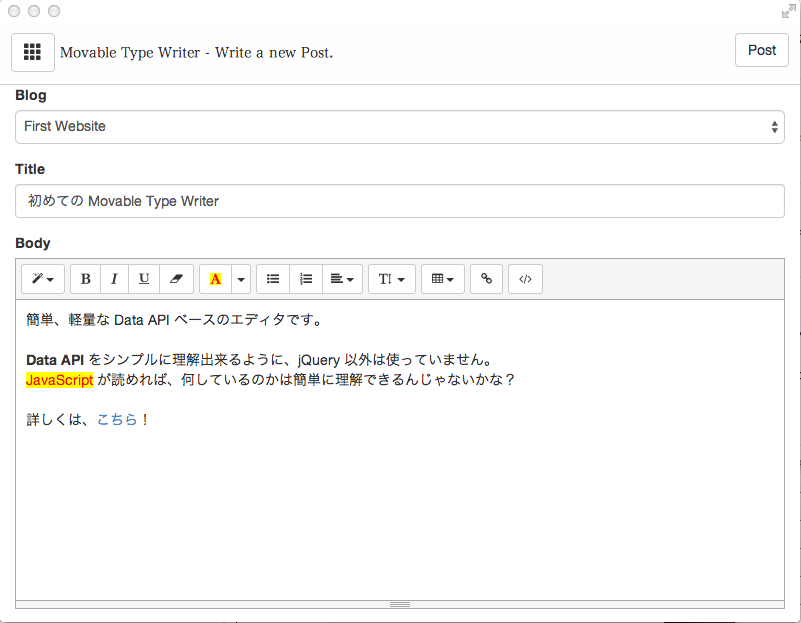Click the Title label
Image resolution: width=801 pixels, height=623 pixels.
click(x=30, y=169)
